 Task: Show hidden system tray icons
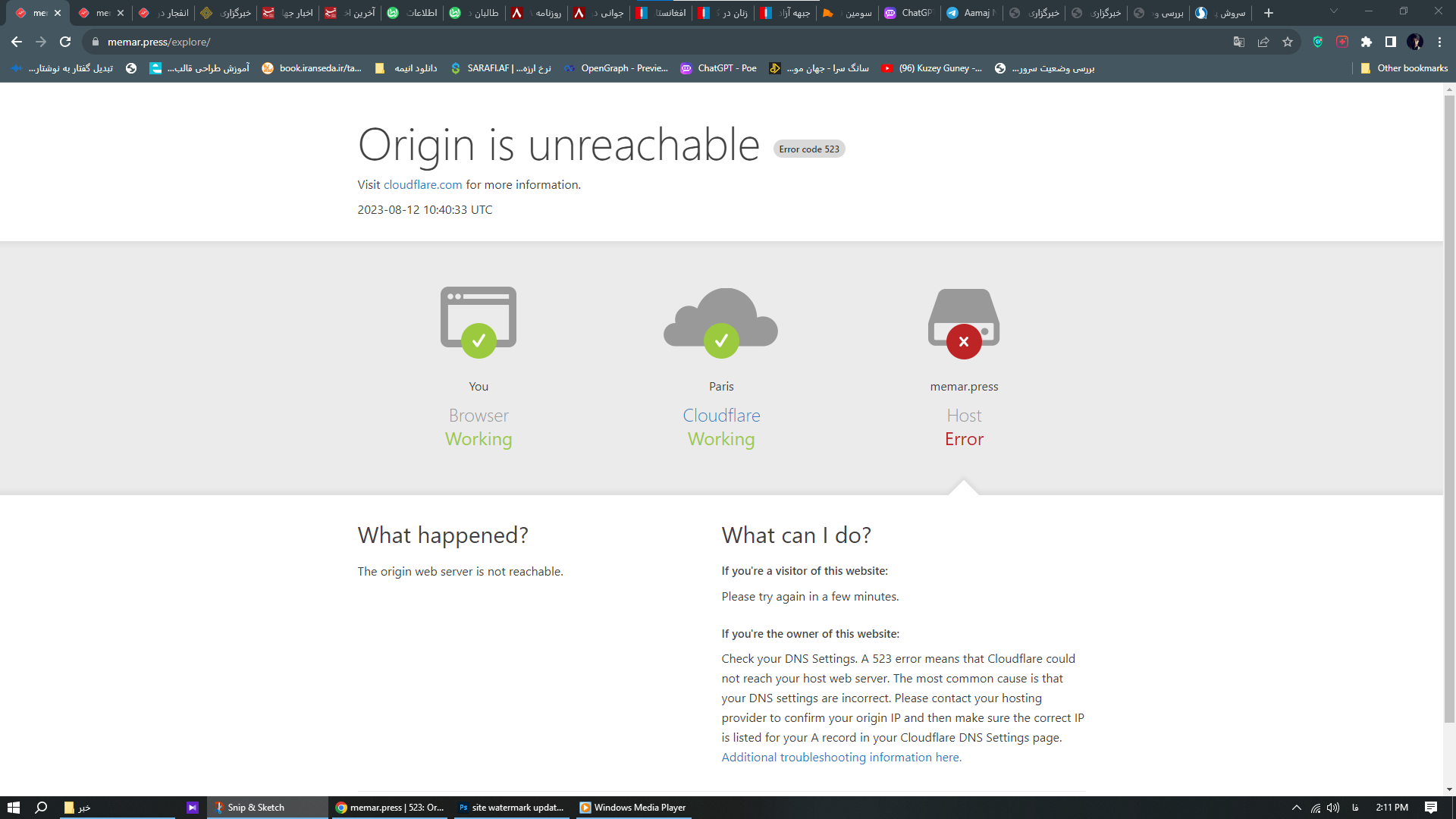click(1297, 808)
